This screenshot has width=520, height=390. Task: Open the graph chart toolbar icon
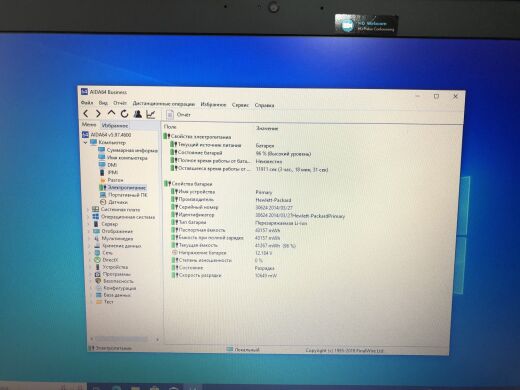click(x=151, y=115)
